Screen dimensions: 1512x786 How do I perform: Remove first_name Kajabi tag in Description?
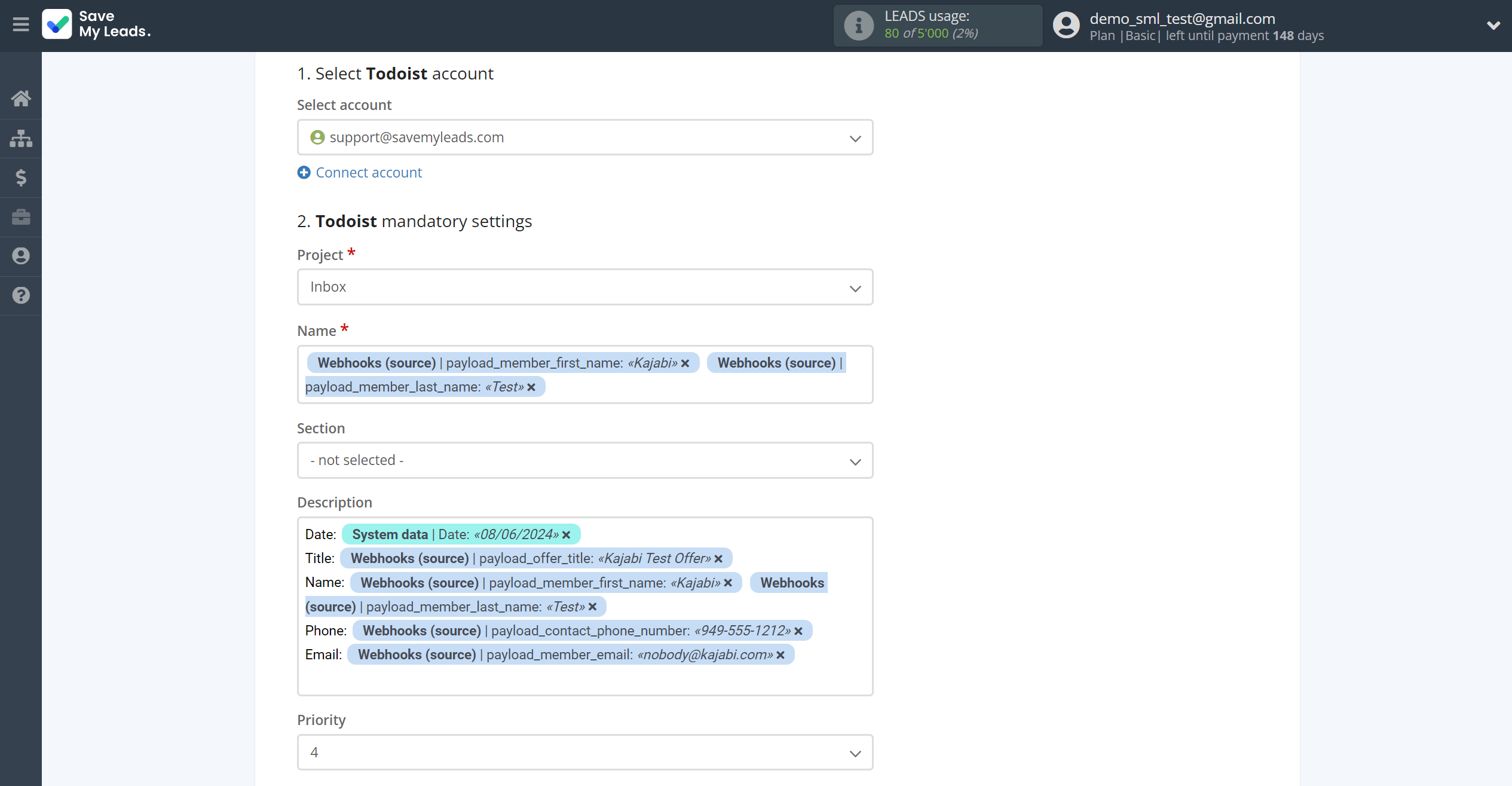[x=729, y=583]
